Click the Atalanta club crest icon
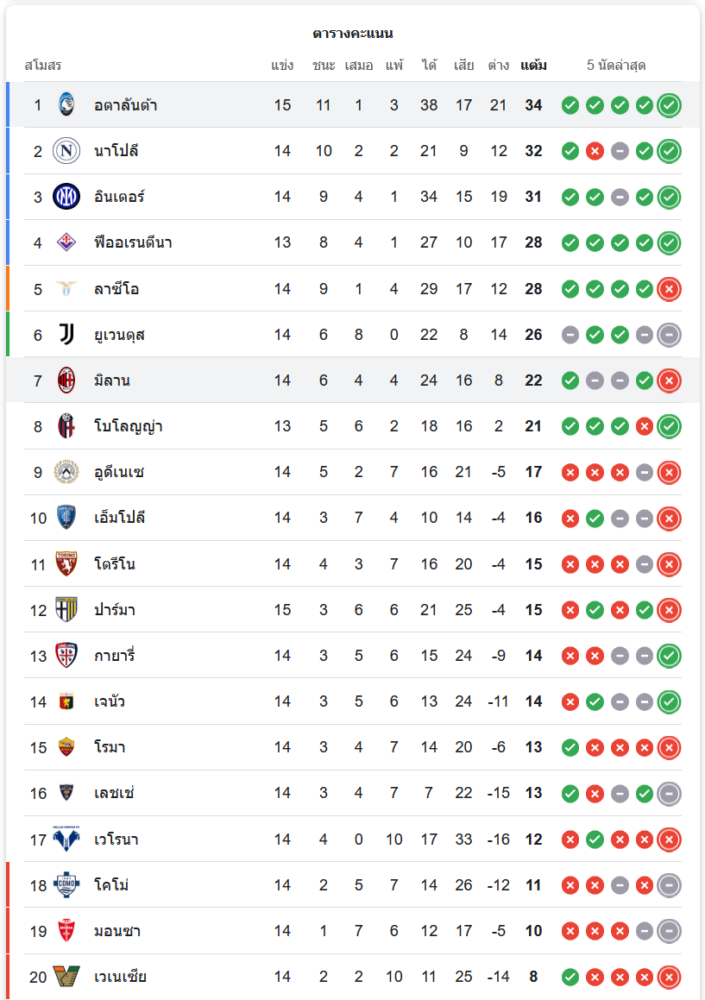 [x=66, y=104]
